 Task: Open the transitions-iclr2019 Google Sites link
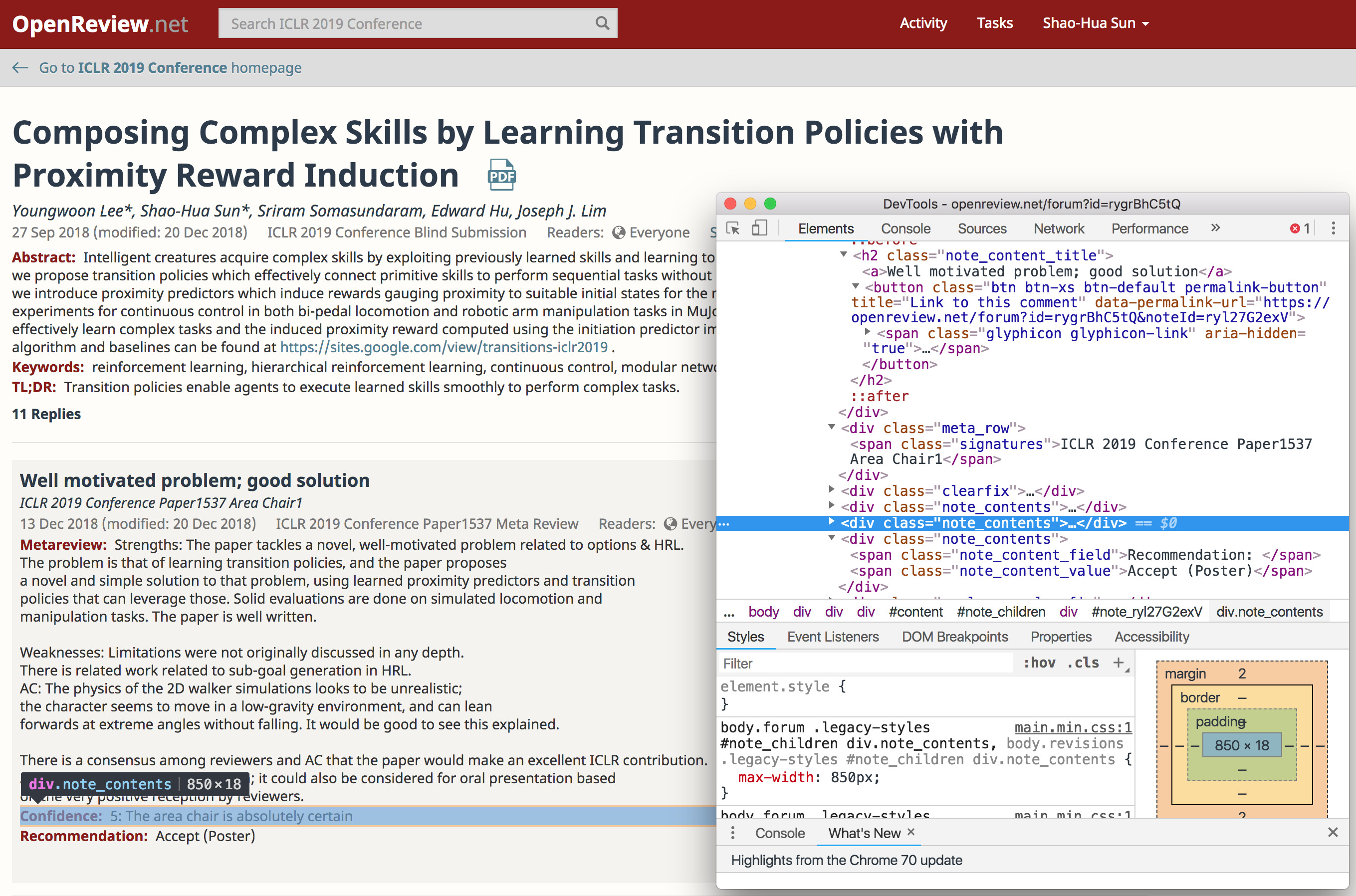pos(444,347)
